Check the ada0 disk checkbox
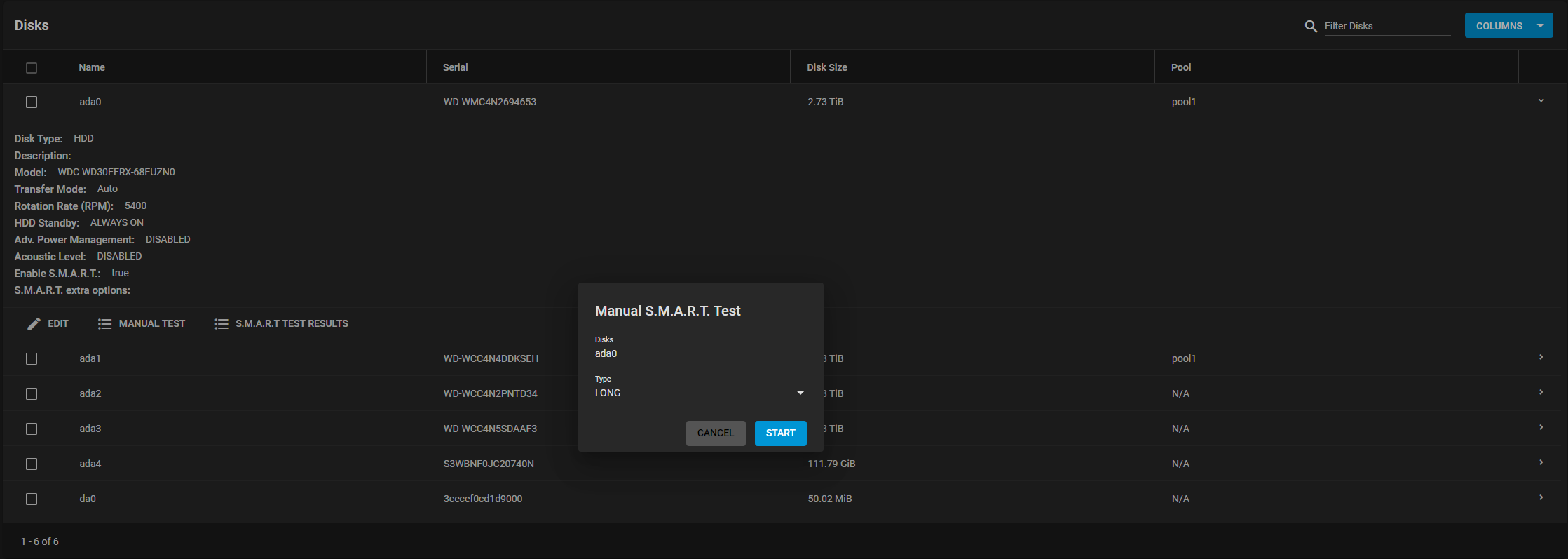The image size is (1568, 559). click(x=32, y=102)
